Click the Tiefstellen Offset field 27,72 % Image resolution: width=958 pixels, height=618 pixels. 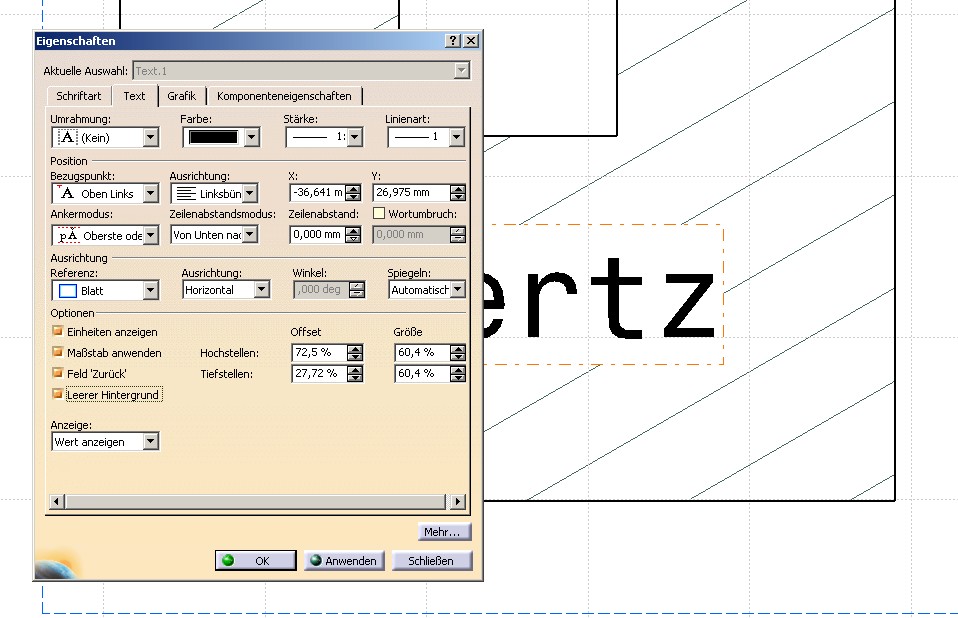click(320, 373)
